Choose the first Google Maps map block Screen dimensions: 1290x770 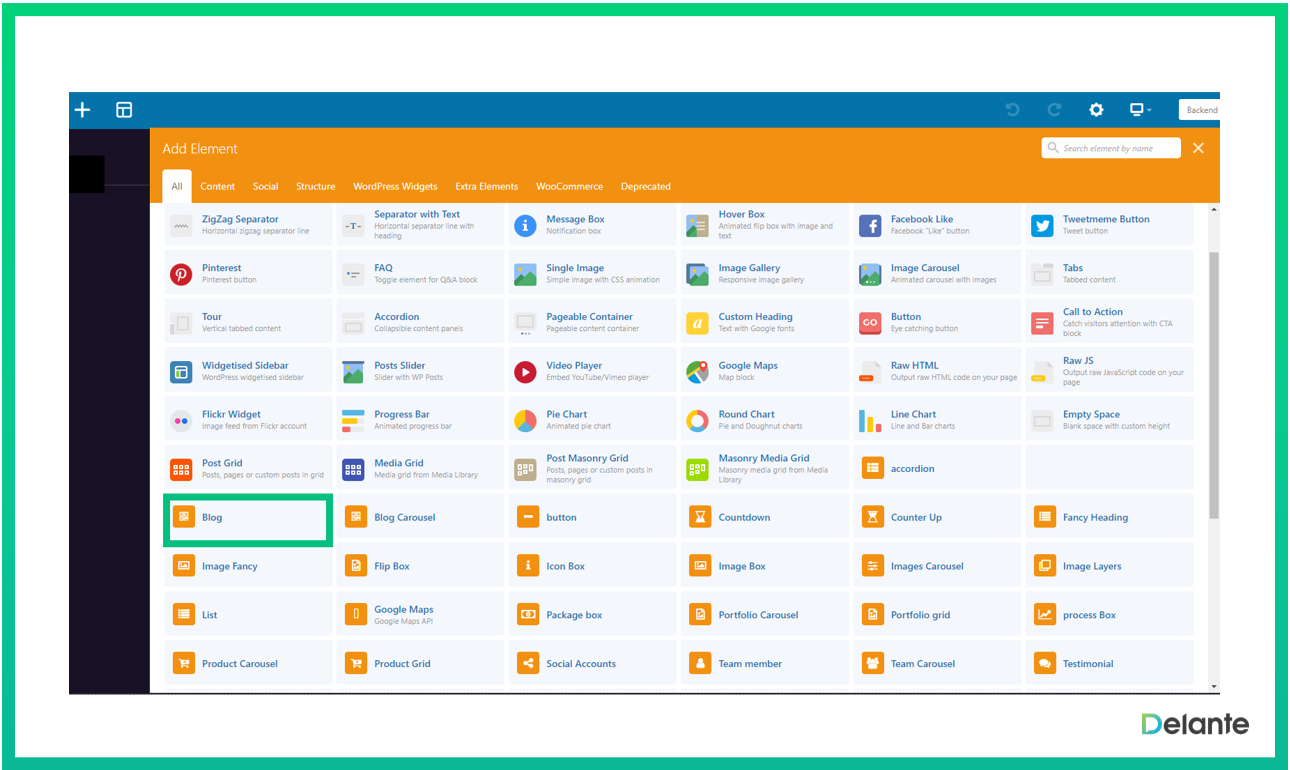pos(764,371)
